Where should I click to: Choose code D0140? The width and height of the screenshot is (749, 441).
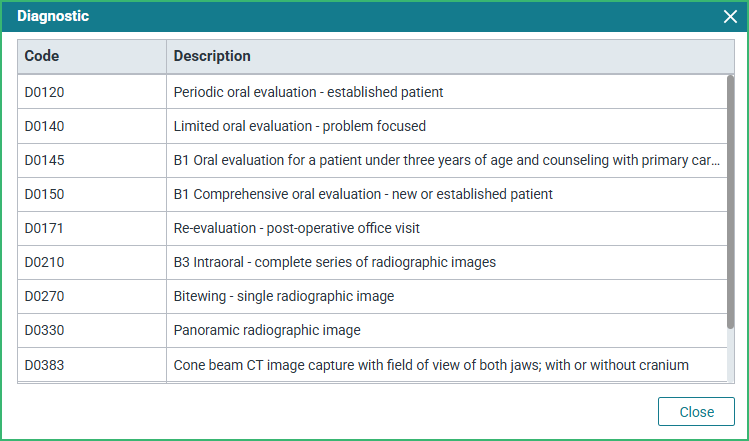click(44, 126)
